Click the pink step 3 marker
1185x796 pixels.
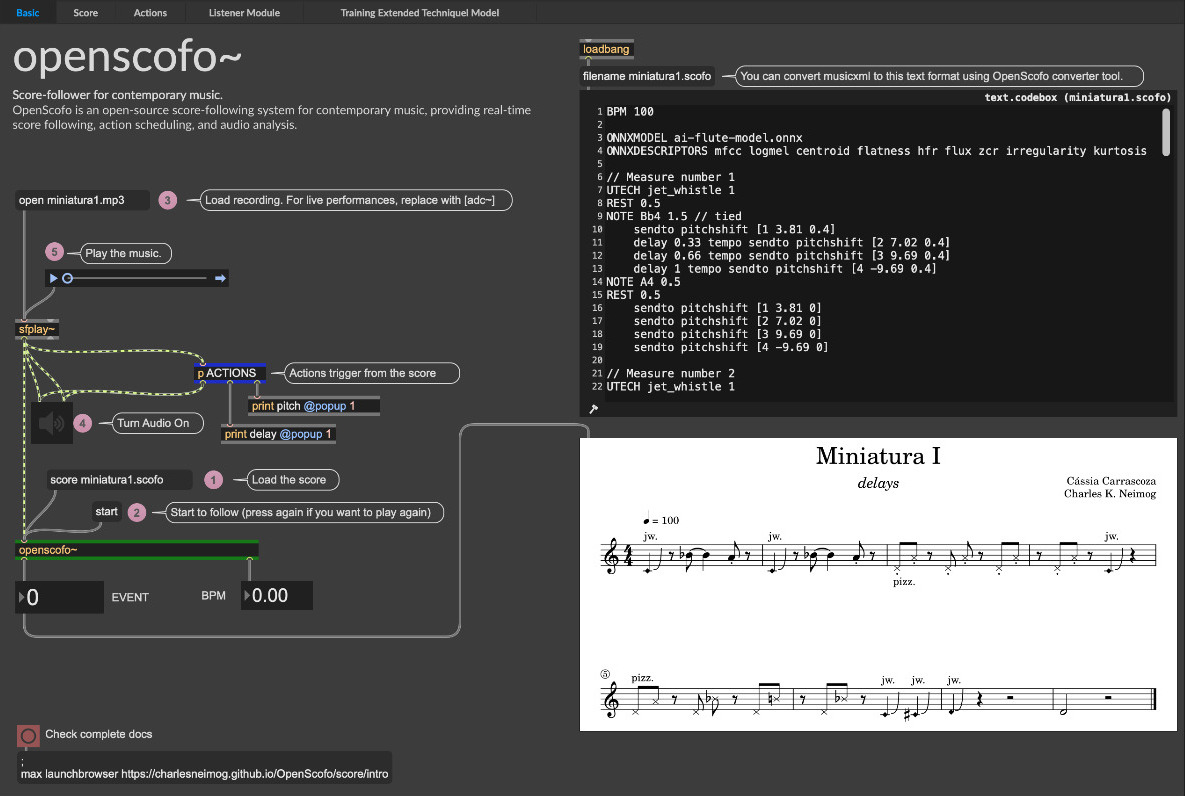167,200
